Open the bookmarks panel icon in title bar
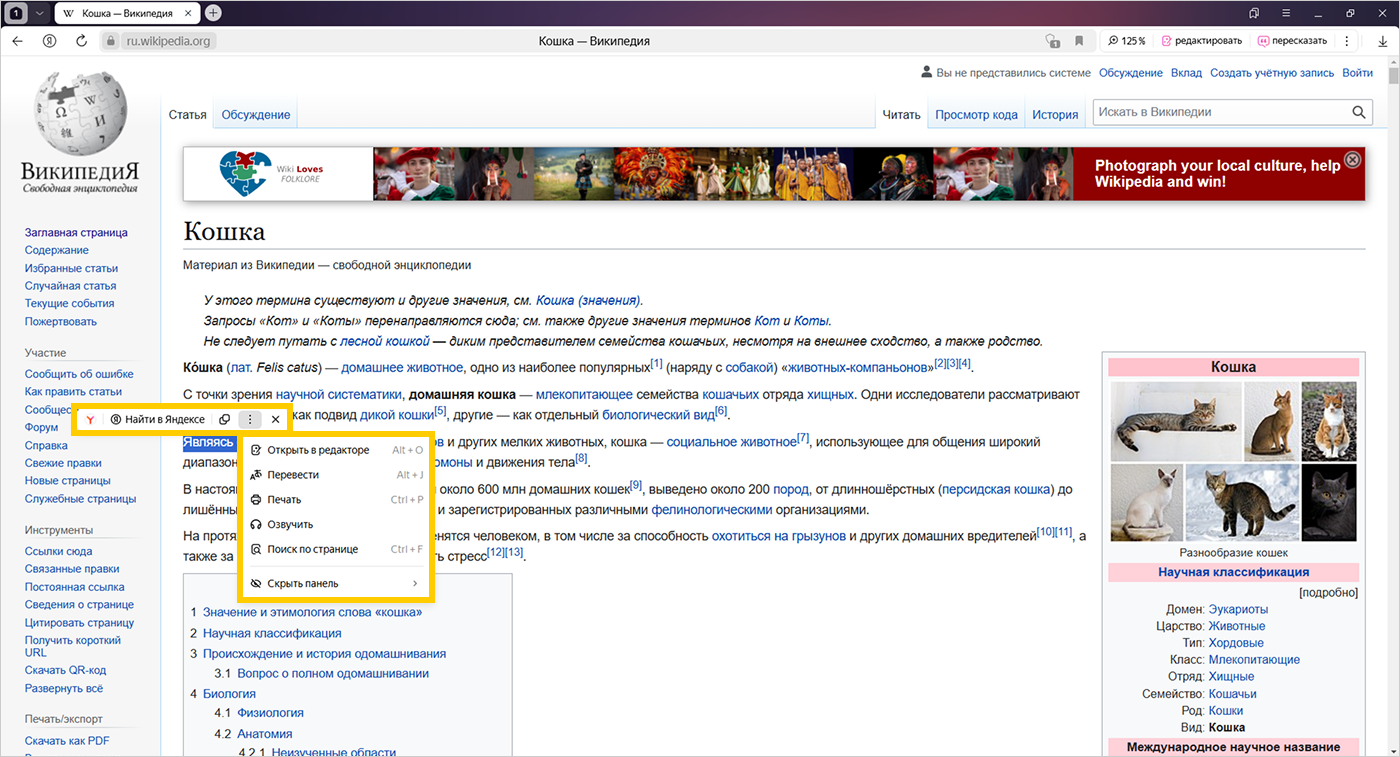The width and height of the screenshot is (1400, 757). [x=1254, y=13]
